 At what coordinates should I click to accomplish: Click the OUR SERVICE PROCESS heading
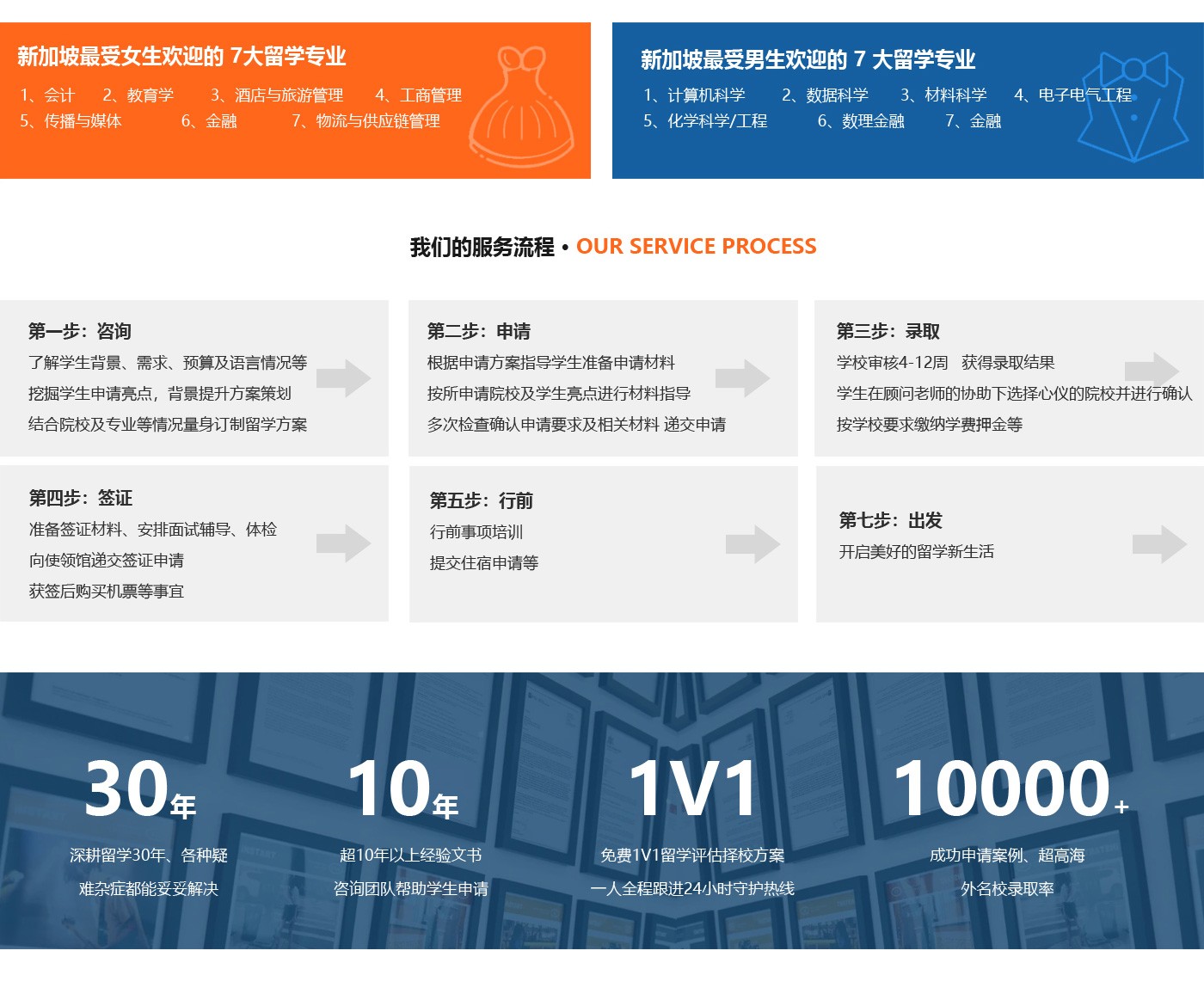point(696,247)
